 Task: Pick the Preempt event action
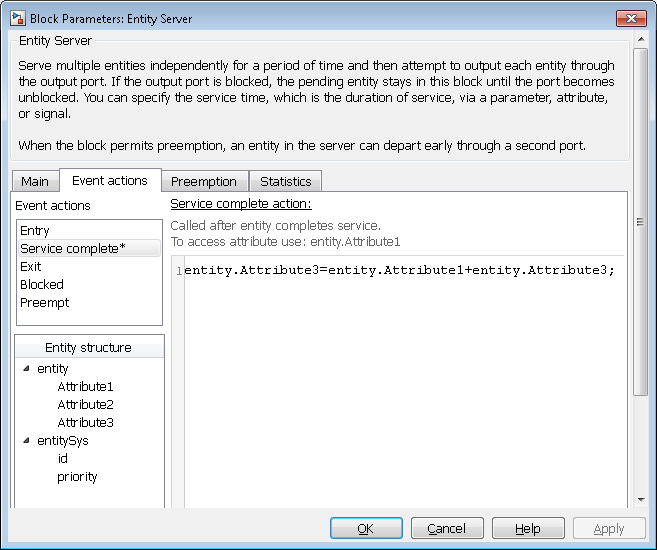45,303
